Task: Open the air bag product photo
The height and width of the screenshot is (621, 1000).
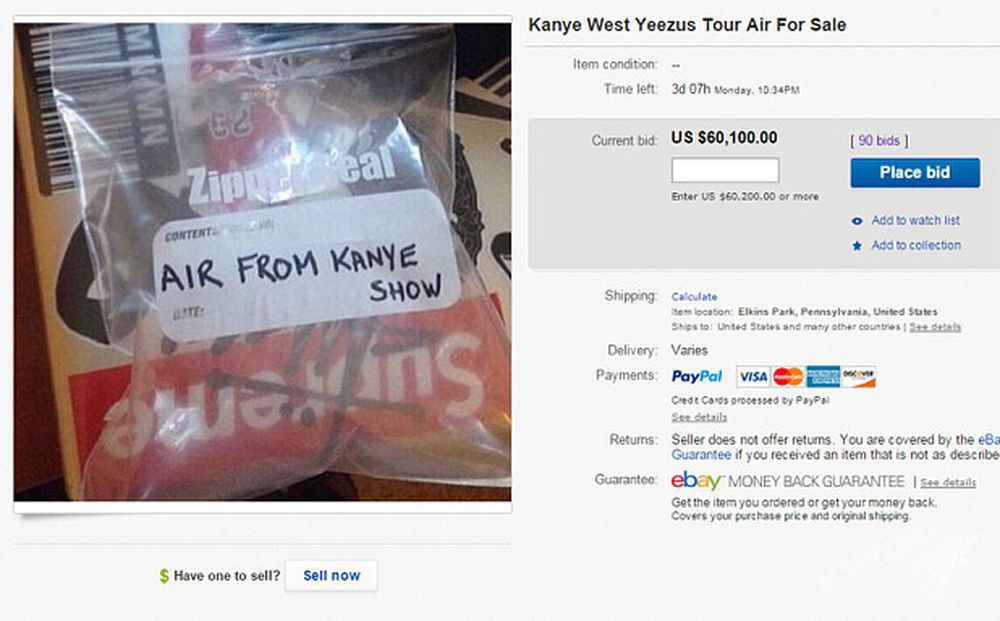Action: [x=262, y=262]
